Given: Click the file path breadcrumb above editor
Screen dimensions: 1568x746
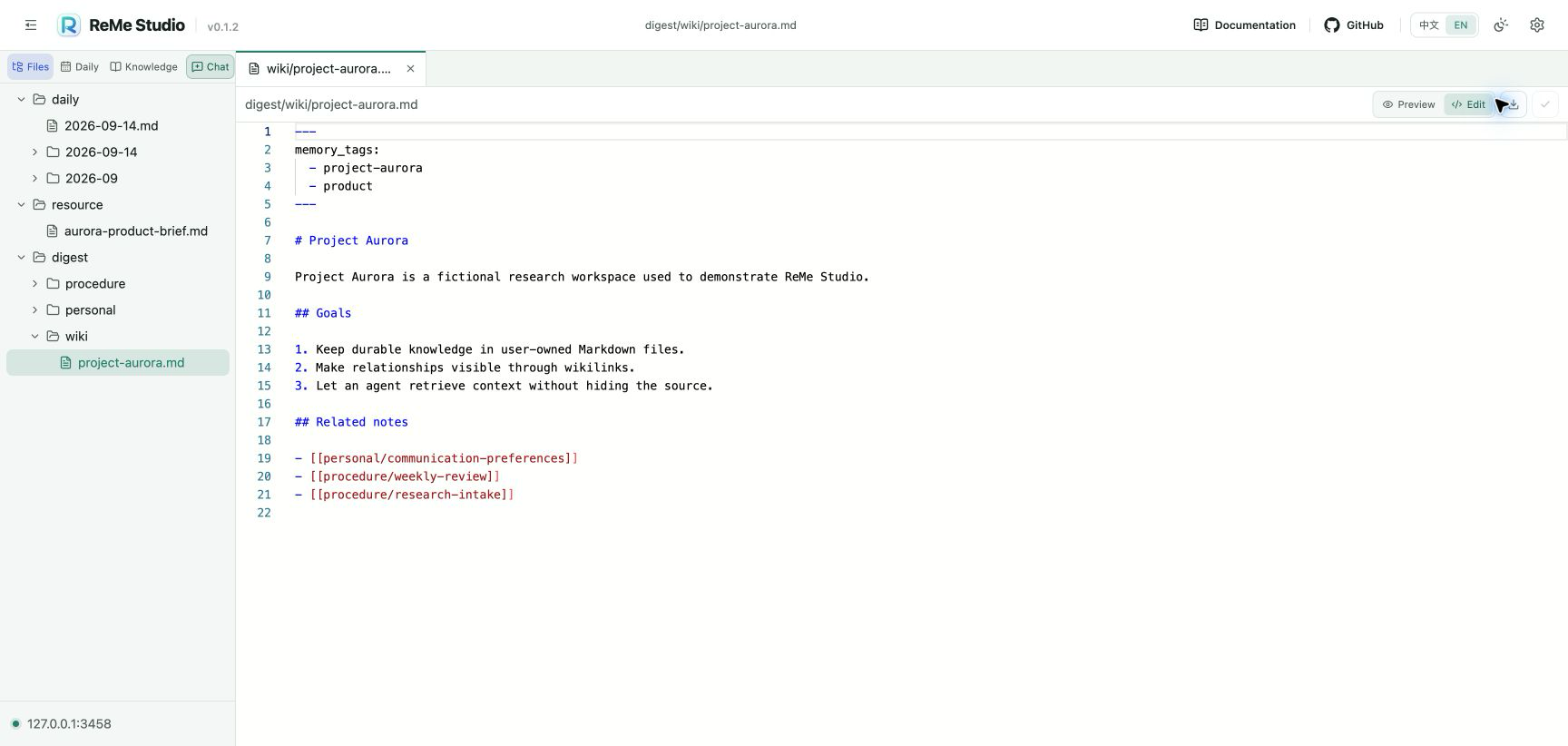Looking at the screenshot, I should tap(331, 104).
